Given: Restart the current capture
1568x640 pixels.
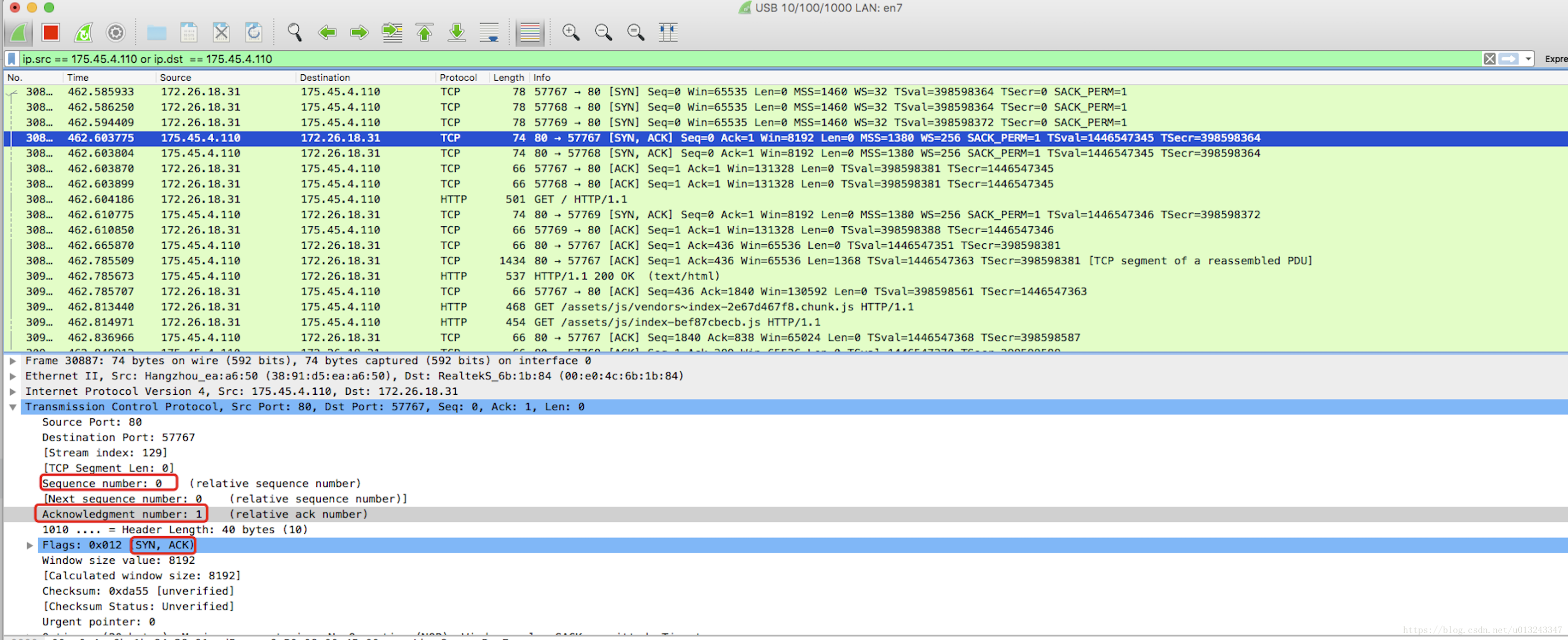Looking at the screenshot, I should (83, 32).
